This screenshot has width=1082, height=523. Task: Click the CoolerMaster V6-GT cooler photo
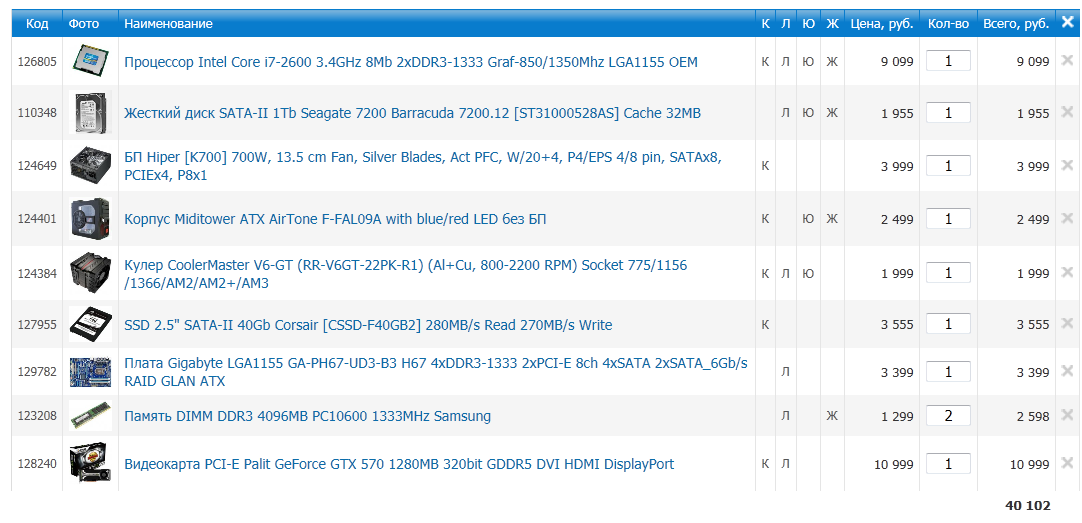(x=90, y=273)
